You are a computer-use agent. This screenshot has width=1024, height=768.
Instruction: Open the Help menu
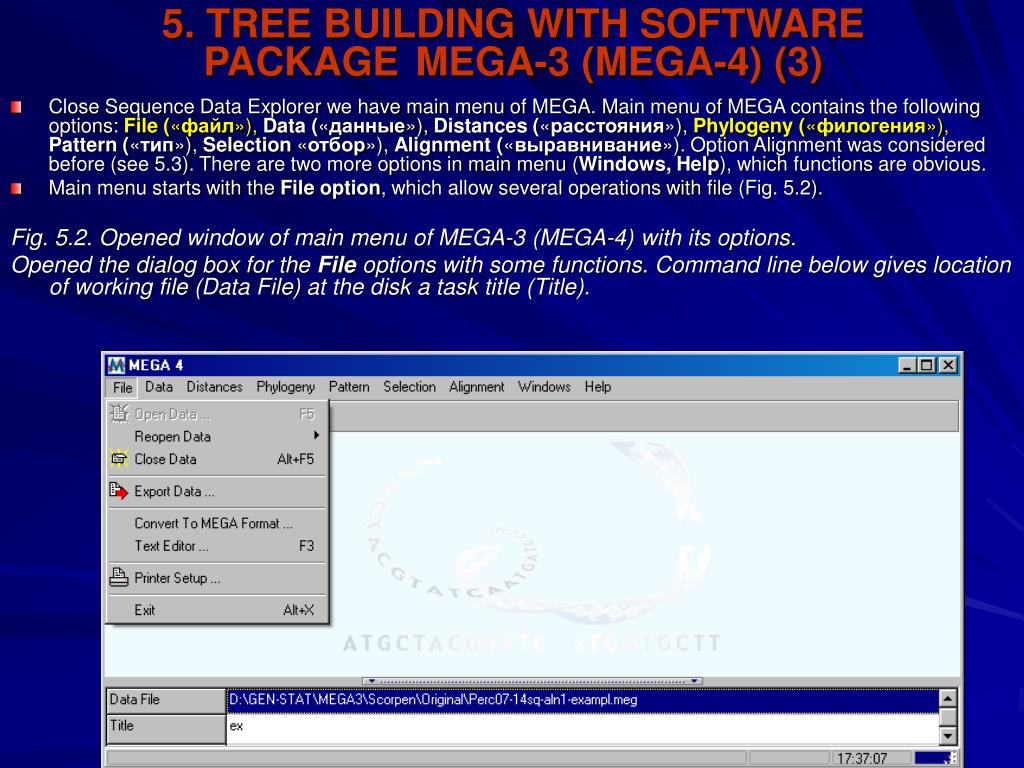point(598,387)
